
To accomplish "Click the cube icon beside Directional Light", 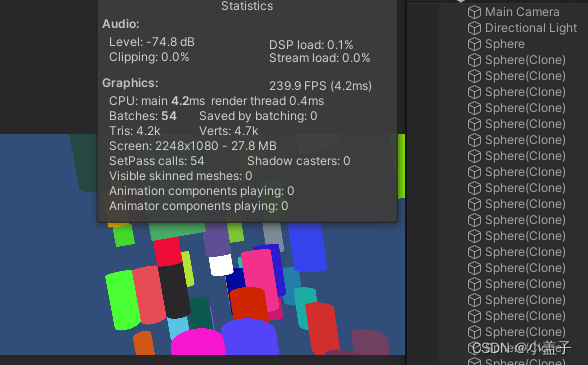I will 474,28.
